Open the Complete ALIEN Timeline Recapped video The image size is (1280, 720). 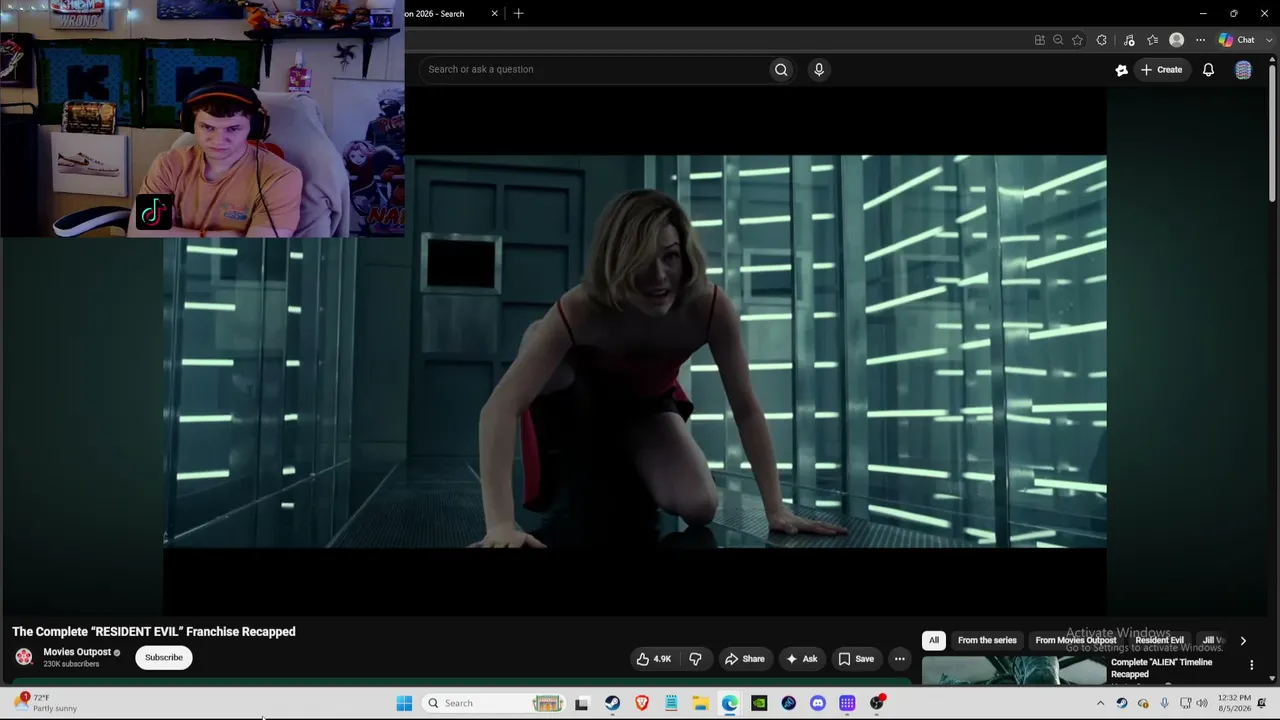tap(1161, 668)
